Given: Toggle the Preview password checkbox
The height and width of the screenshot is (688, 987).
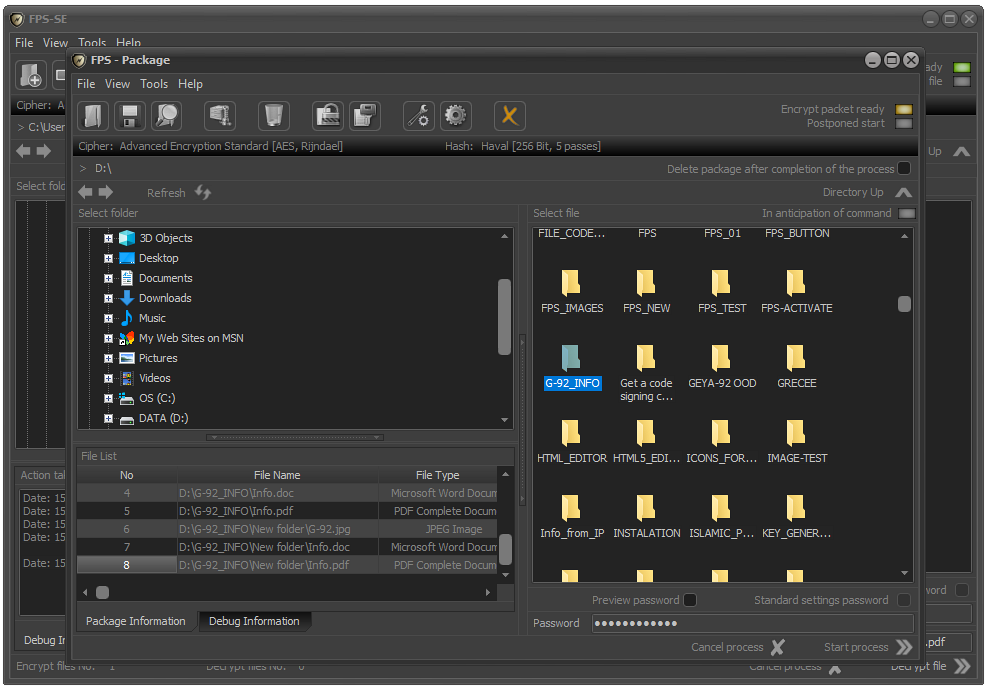Looking at the screenshot, I should tap(690, 600).
